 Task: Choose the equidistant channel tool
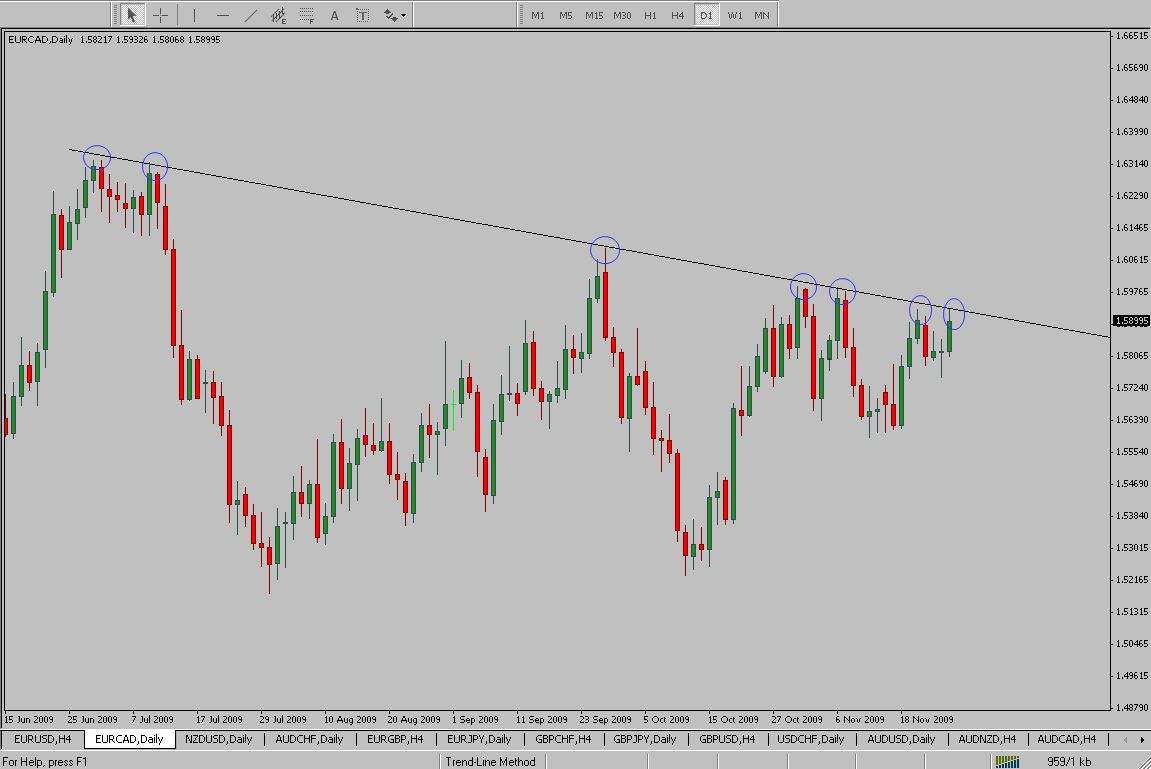coord(278,15)
